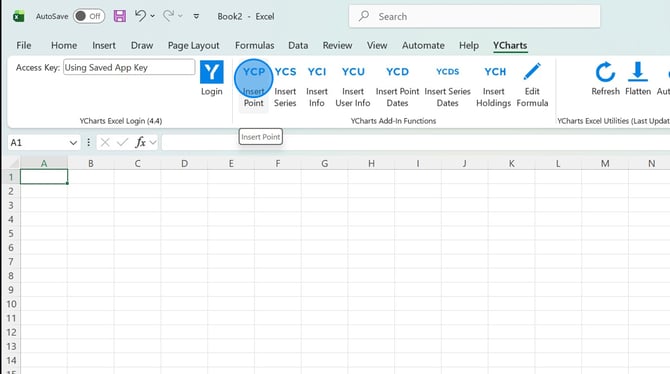Viewport: 670px width, 374px height.
Task: Select column H header
Action: coord(371,163)
